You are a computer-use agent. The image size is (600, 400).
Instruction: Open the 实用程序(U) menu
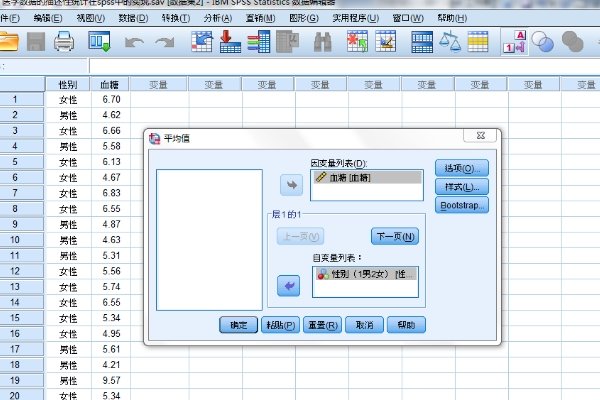pyautogui.click(x=355, y=18)
